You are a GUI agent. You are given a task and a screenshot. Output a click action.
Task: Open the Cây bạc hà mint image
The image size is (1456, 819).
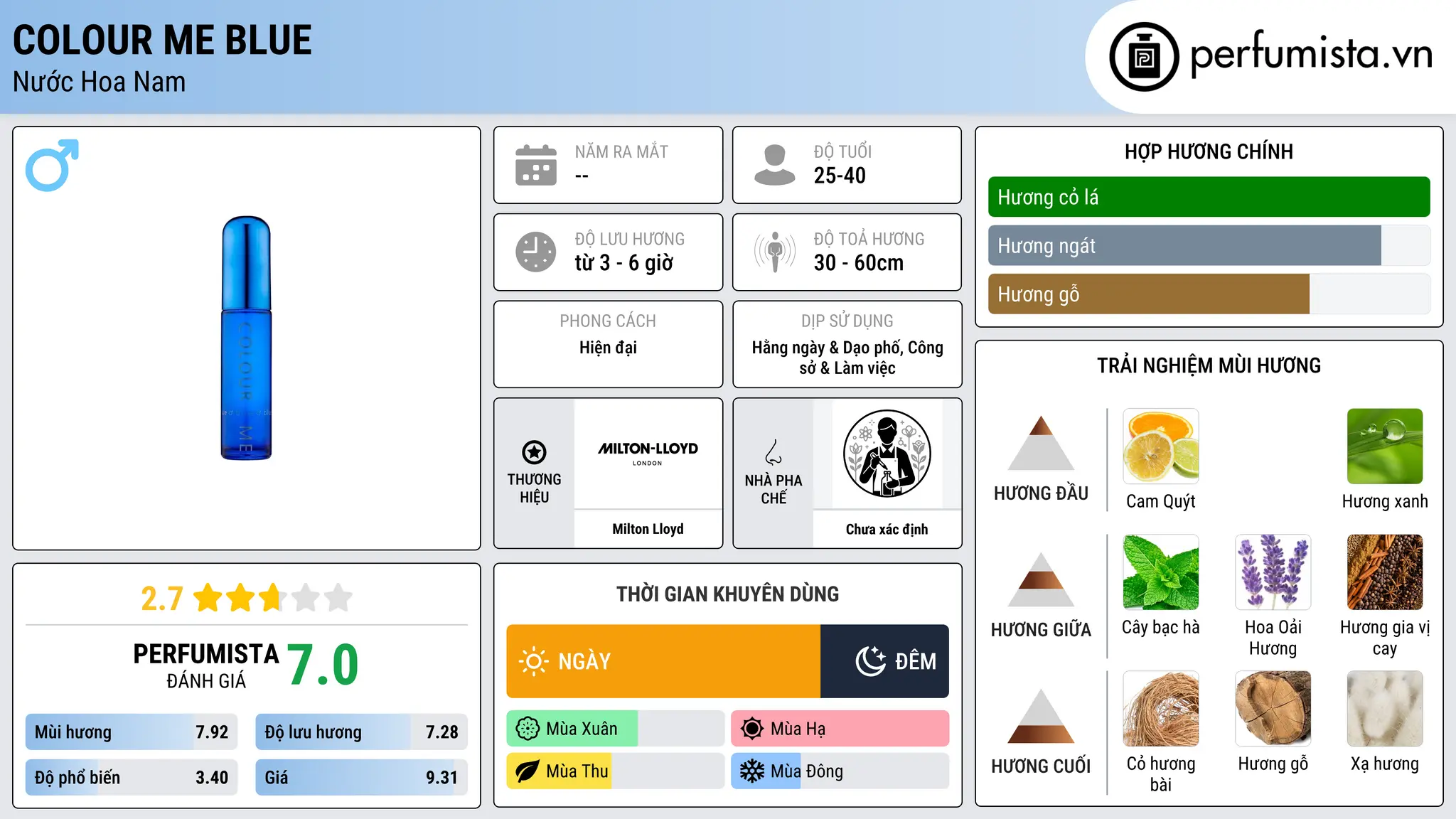(1161, 572)
